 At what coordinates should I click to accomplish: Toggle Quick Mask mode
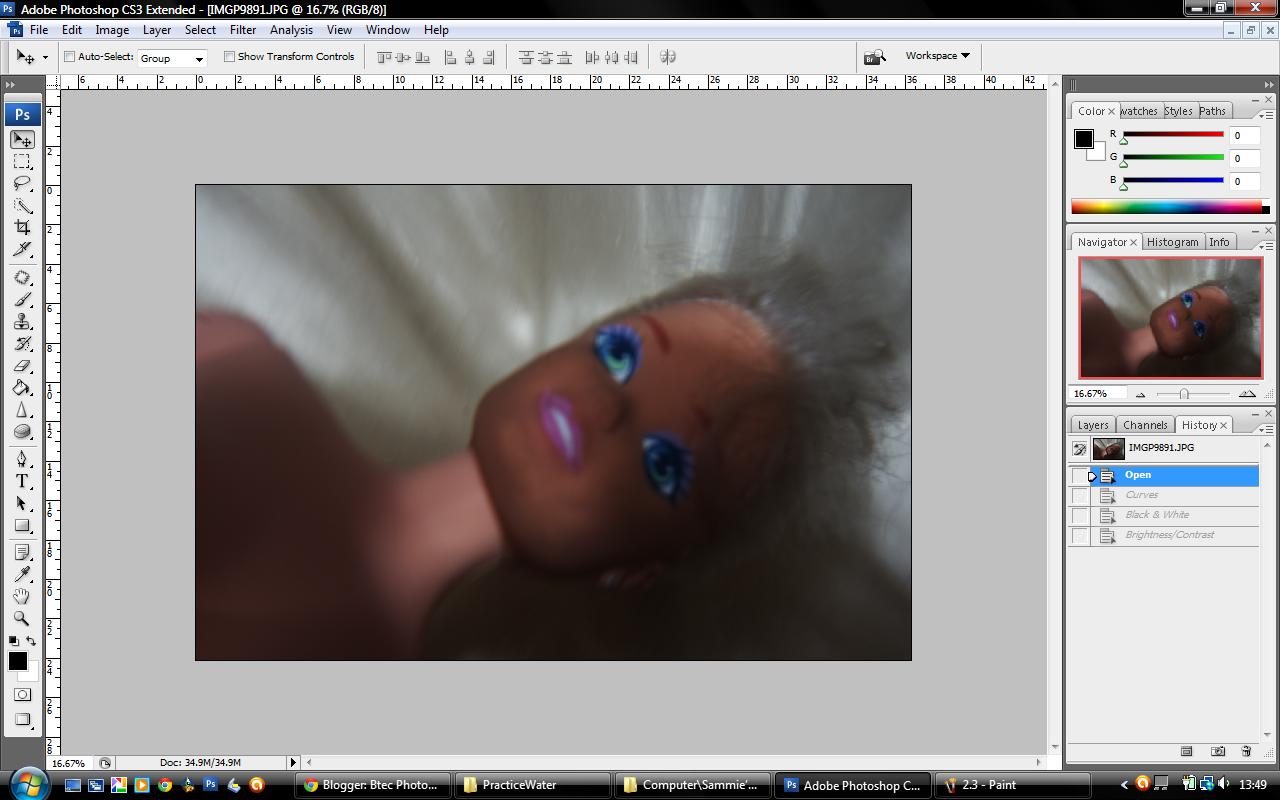point(22,694)
